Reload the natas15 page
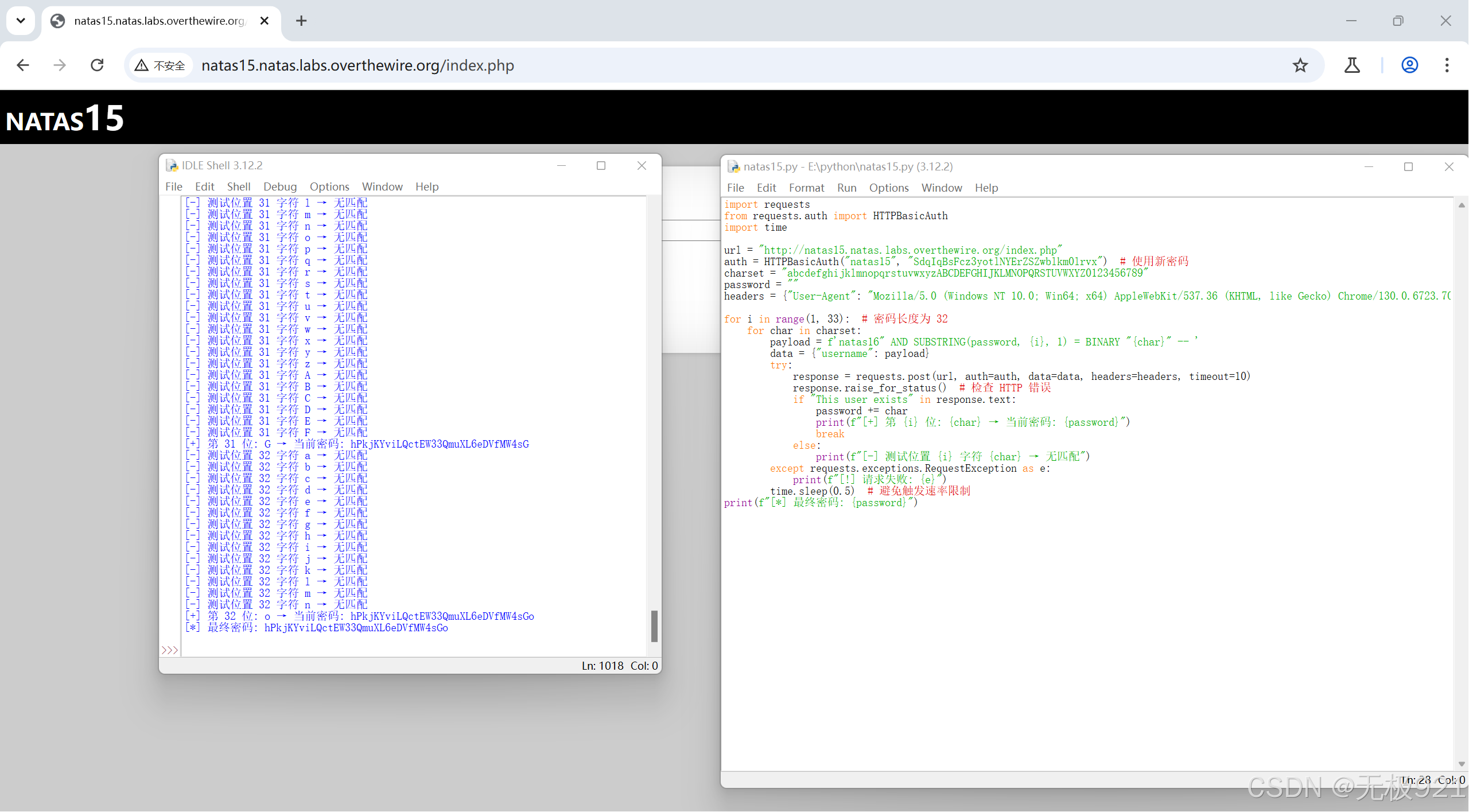The width and height of the screenshot is (1469, 812). (x=97, y=65)
